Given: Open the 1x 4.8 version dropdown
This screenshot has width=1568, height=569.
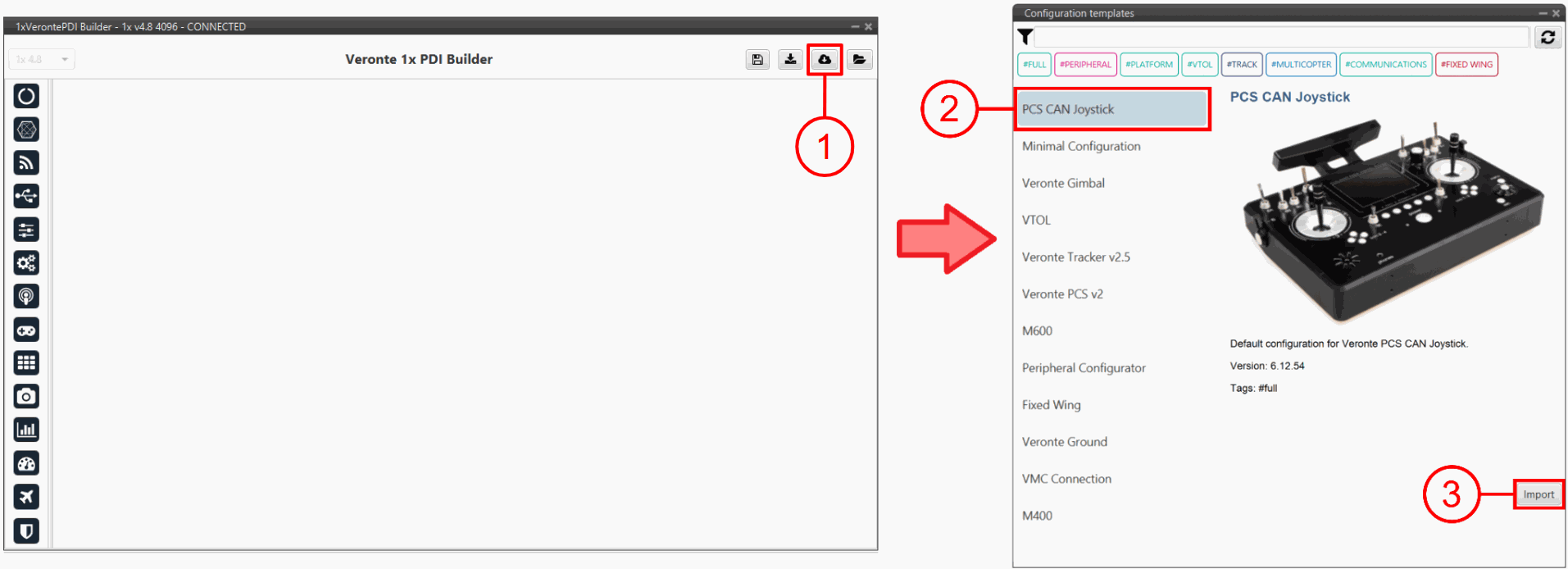Looking at the screenshot, I should click(42, 60).
